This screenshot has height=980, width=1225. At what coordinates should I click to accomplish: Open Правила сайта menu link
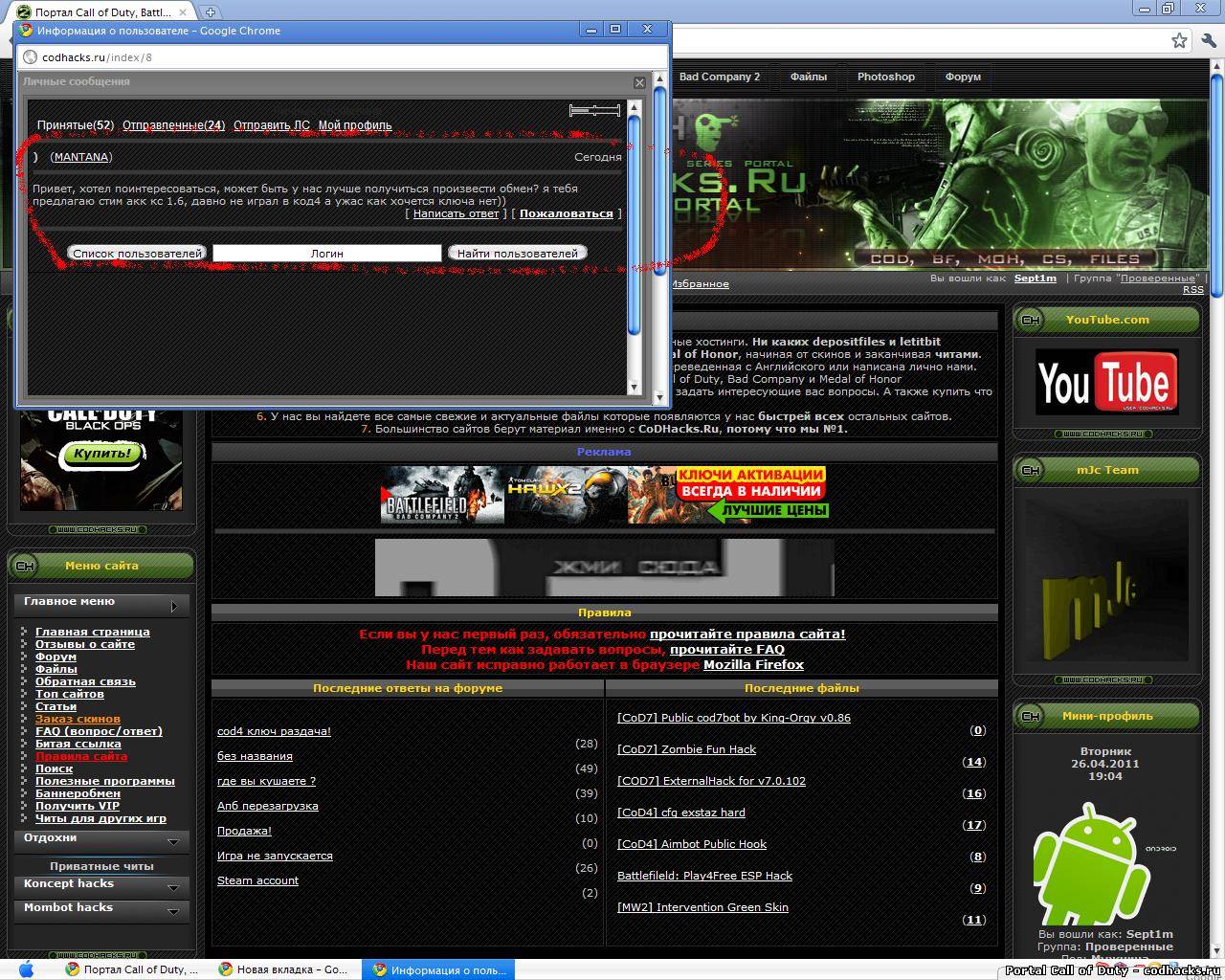[x=81, y=756]
